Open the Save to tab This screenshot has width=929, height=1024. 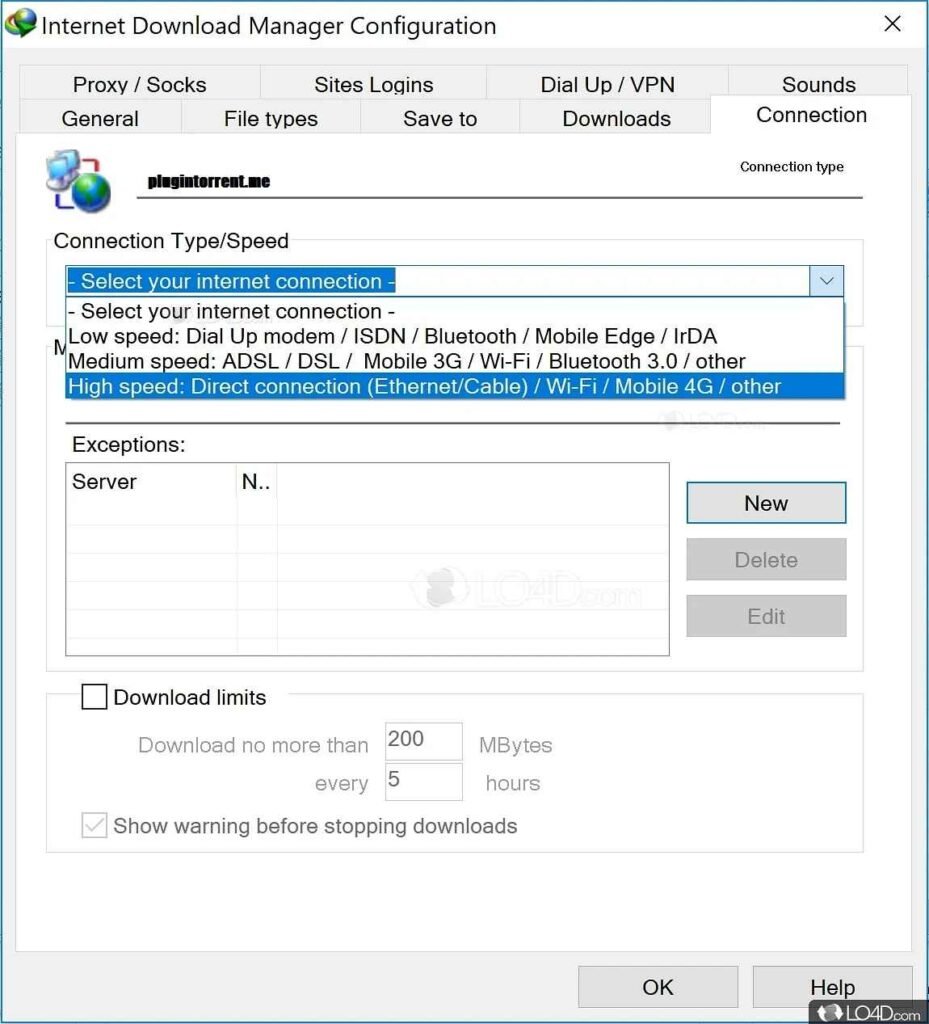(439, 118)
